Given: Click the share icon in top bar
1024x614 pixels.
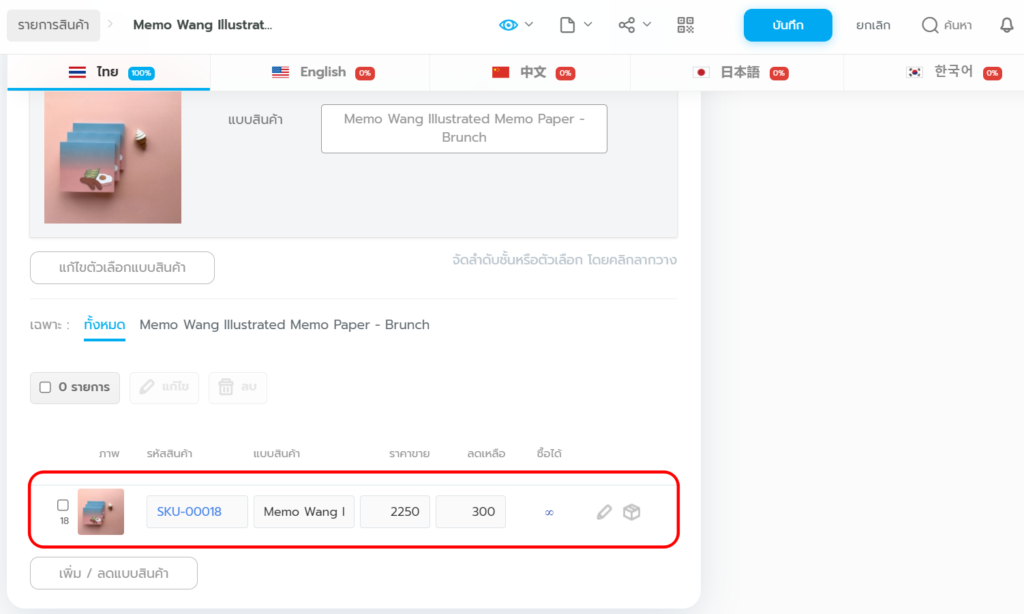Looking at the screenshot, I should 627,25.
